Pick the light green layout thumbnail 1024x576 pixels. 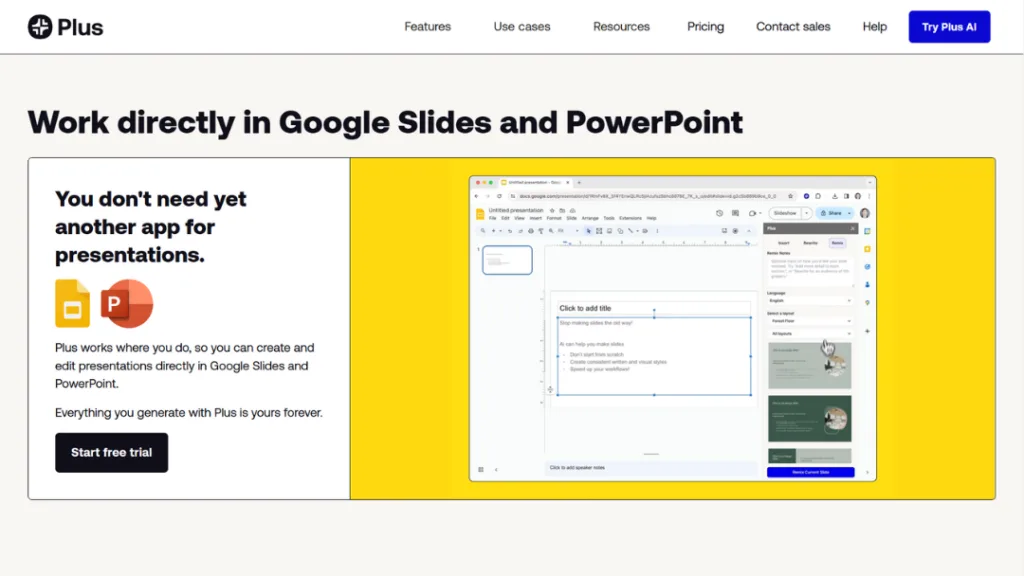pyautogui.click(x=809, y=366)
